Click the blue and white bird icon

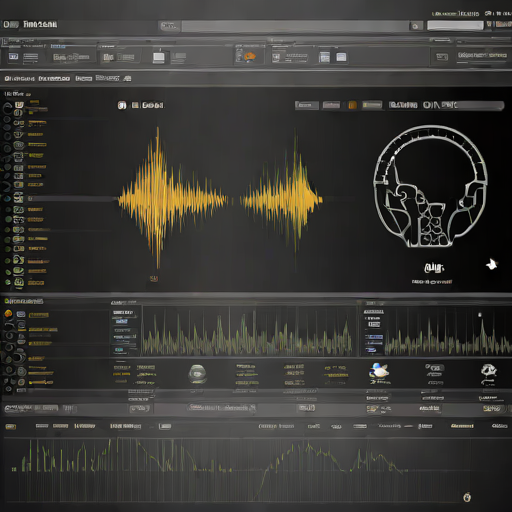(x=379, y=371)
